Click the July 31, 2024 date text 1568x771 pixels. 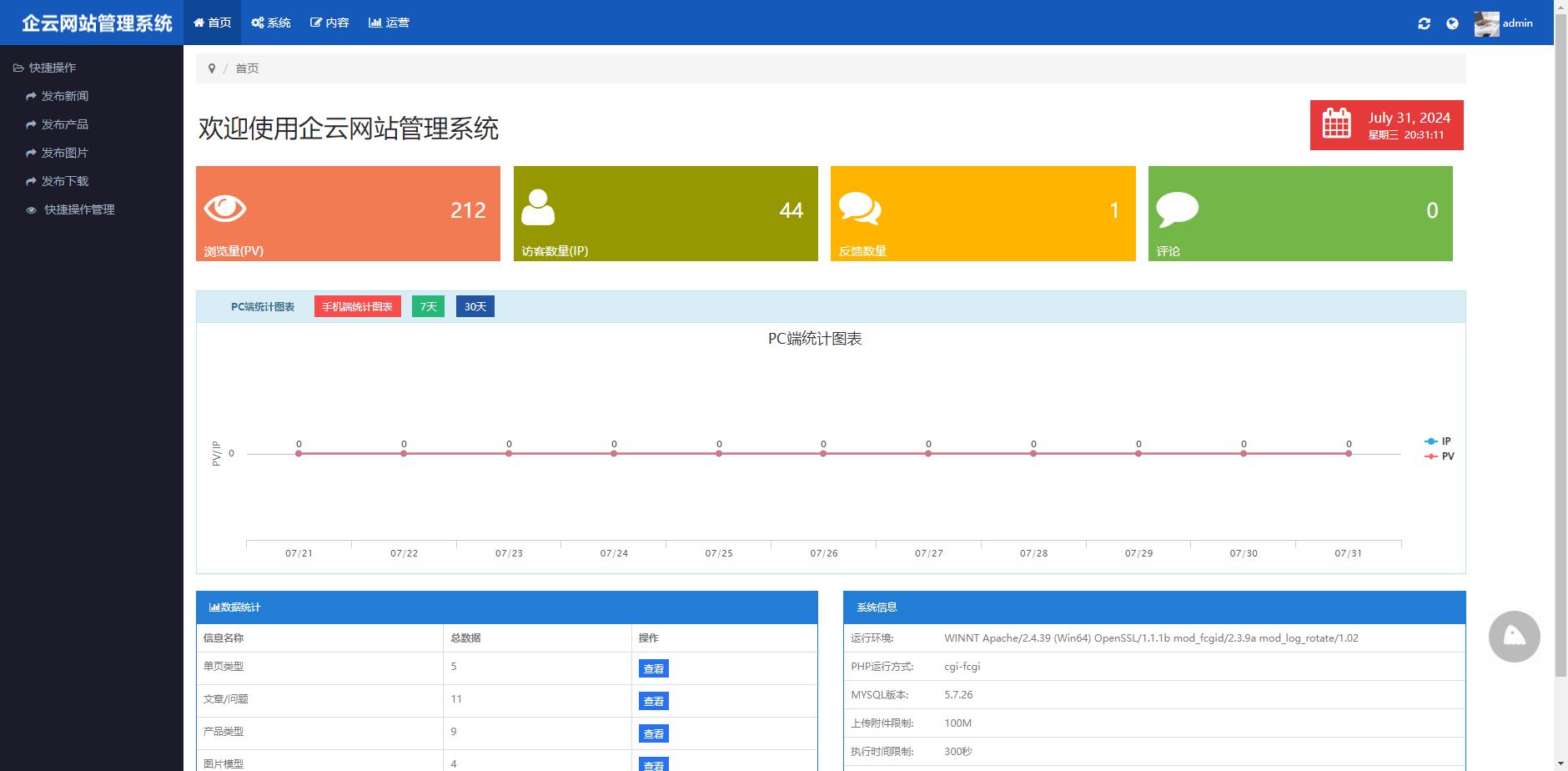pos(1410,118)
